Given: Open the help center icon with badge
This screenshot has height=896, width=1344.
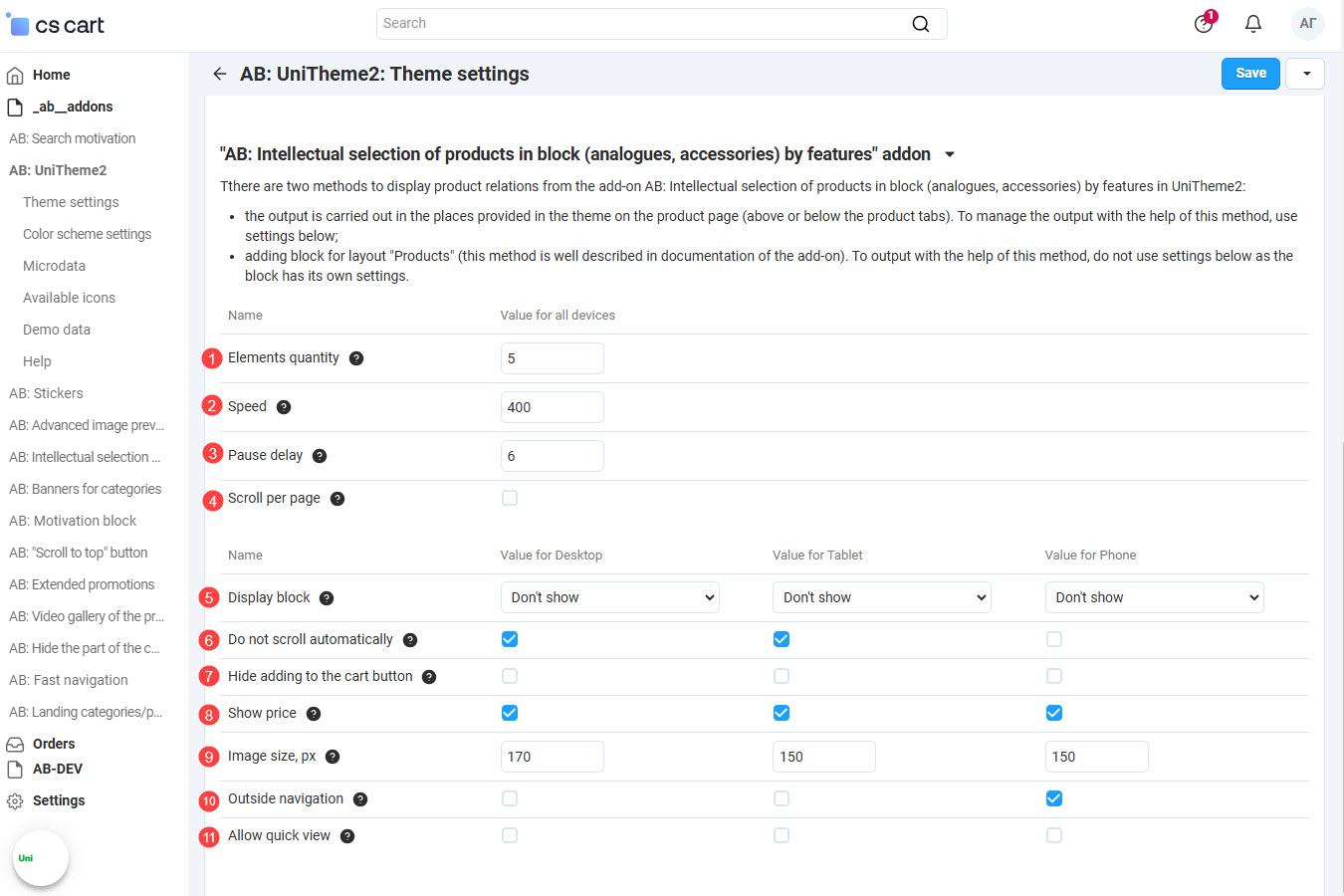Looking at the screenshot, I should [1204, 23].
